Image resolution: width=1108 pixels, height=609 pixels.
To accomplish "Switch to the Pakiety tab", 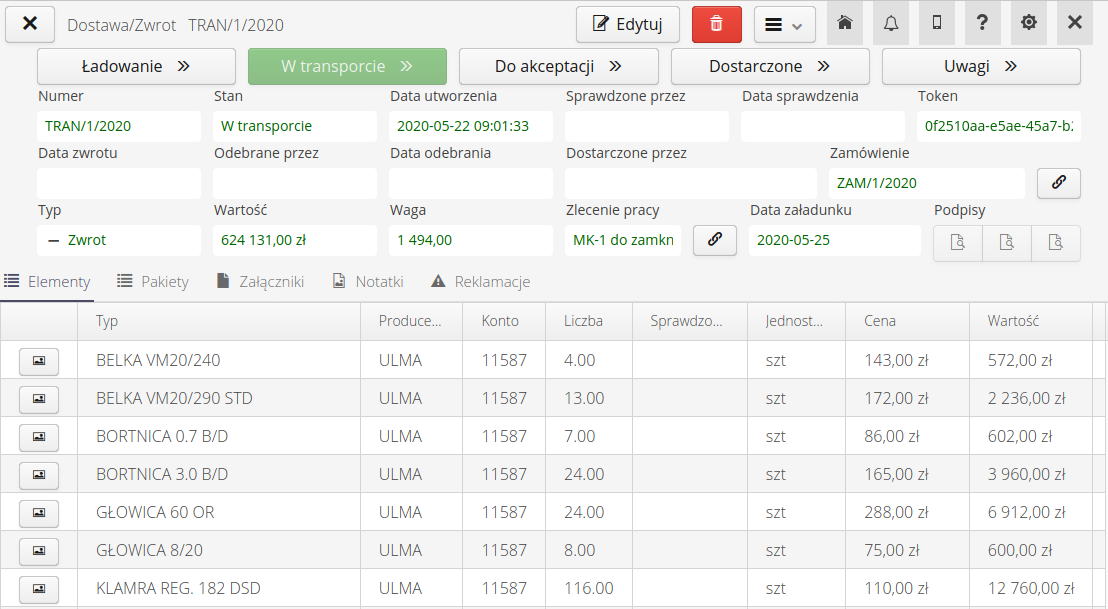I will tap(153, 281).
